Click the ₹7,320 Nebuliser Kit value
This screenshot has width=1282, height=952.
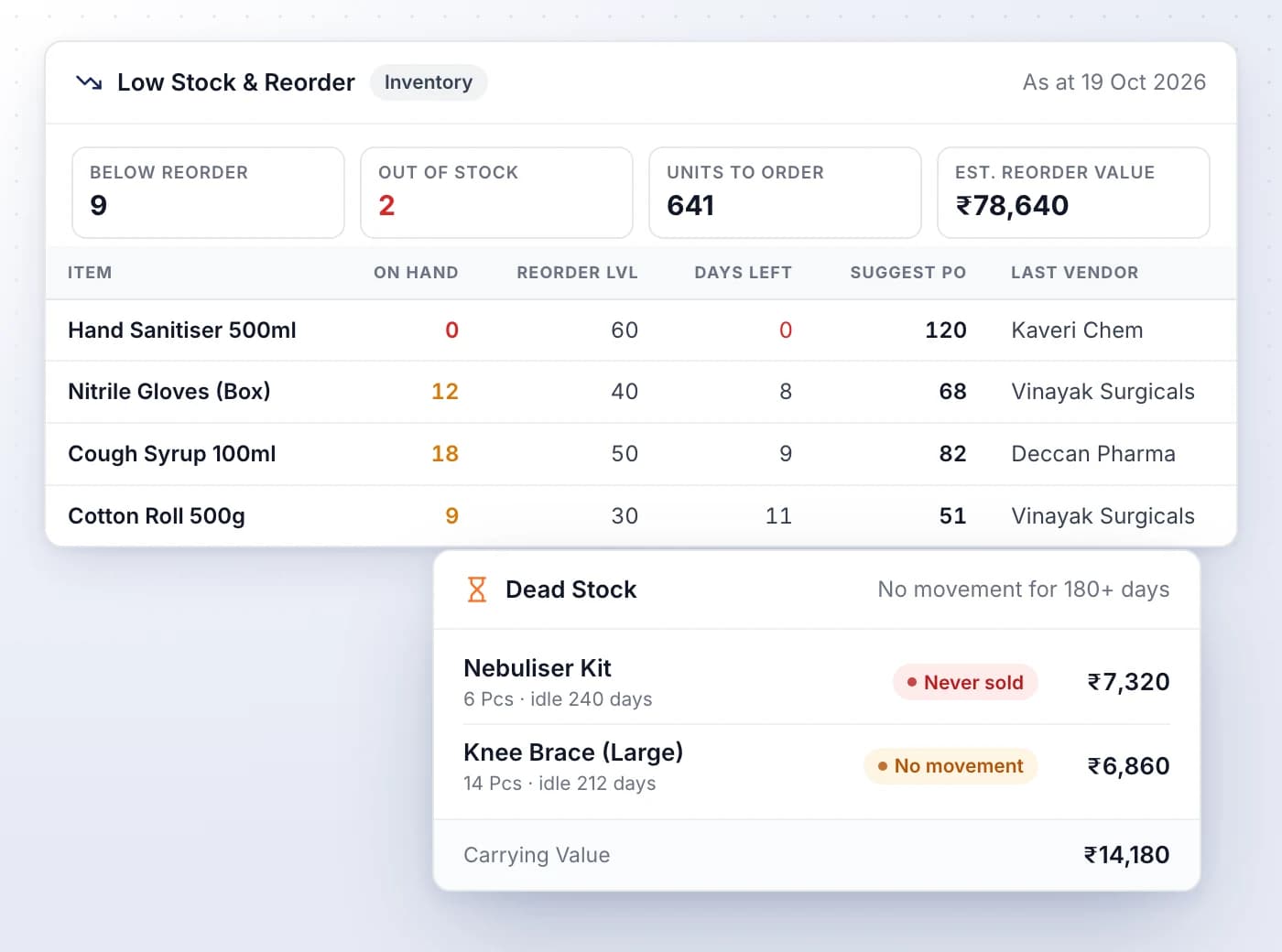coord(1128,682)
